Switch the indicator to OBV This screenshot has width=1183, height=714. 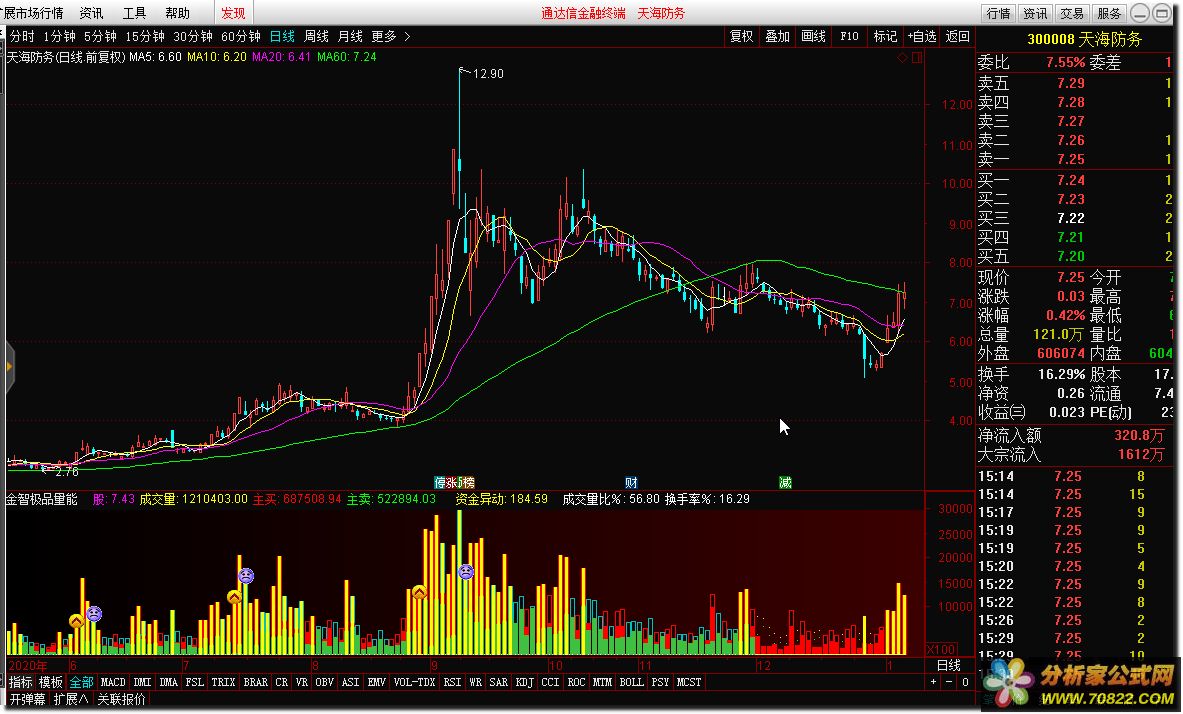[324, 682]
